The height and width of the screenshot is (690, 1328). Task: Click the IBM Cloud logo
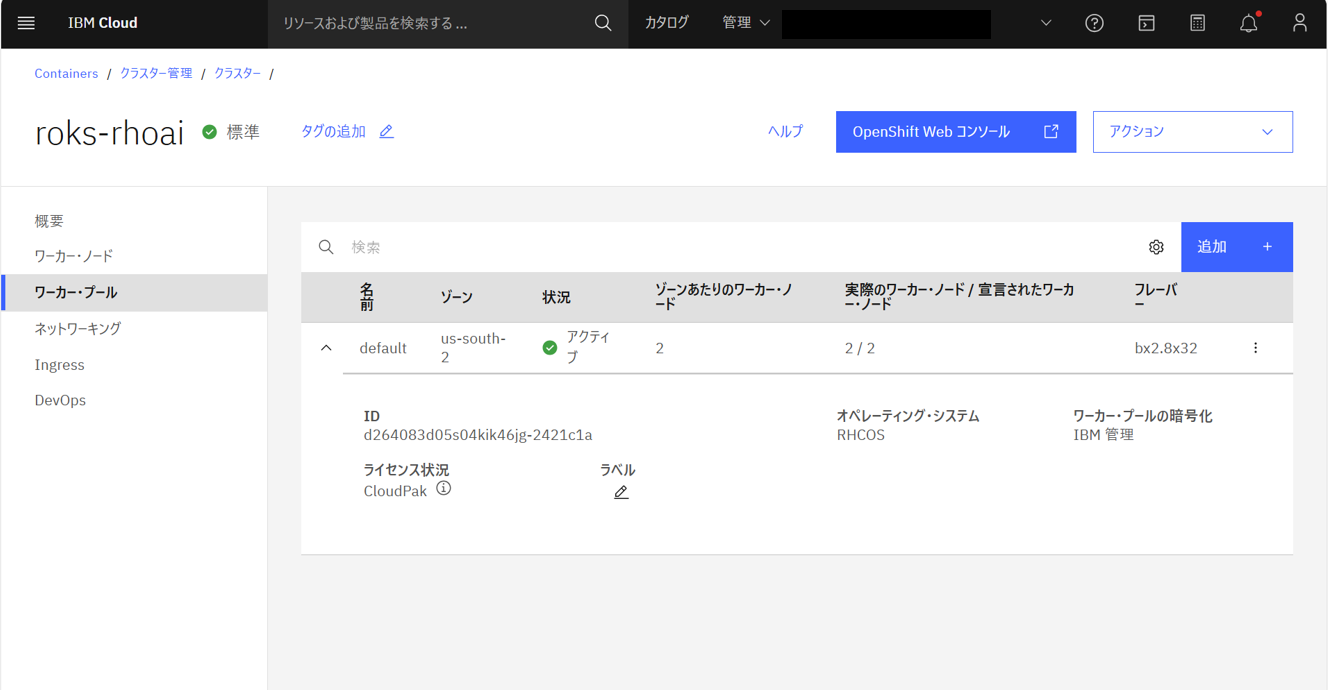click(103, 23)
